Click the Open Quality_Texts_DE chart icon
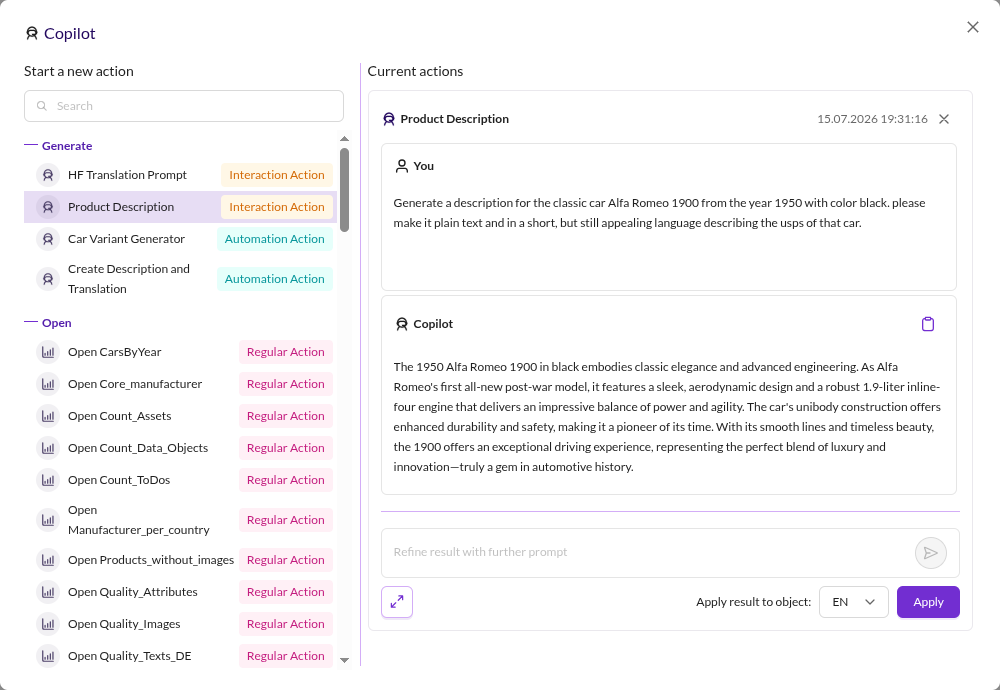 (48, 656)
